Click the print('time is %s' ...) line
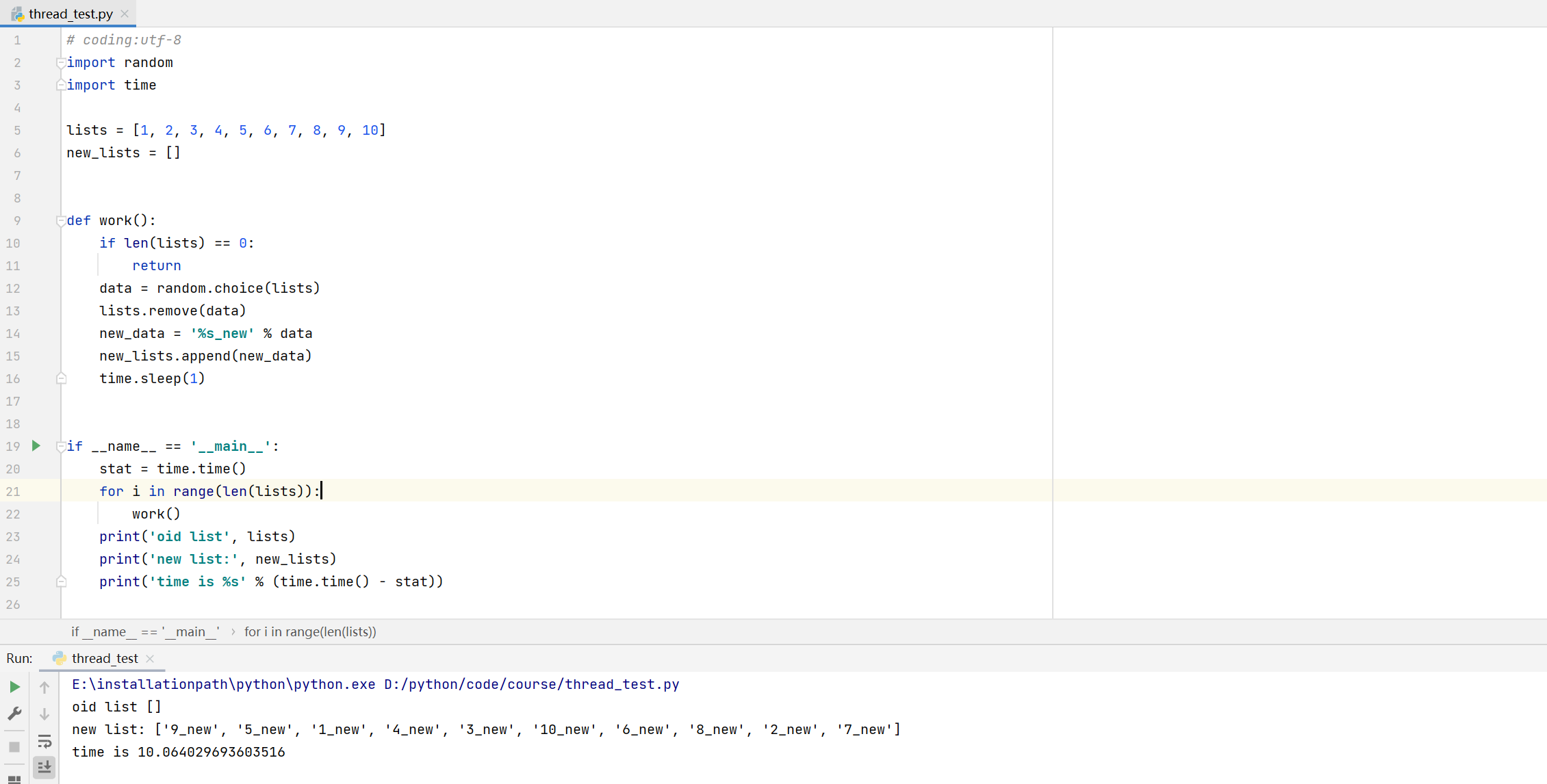Screen dimensions: 1547x784 [x=271, y=582]
